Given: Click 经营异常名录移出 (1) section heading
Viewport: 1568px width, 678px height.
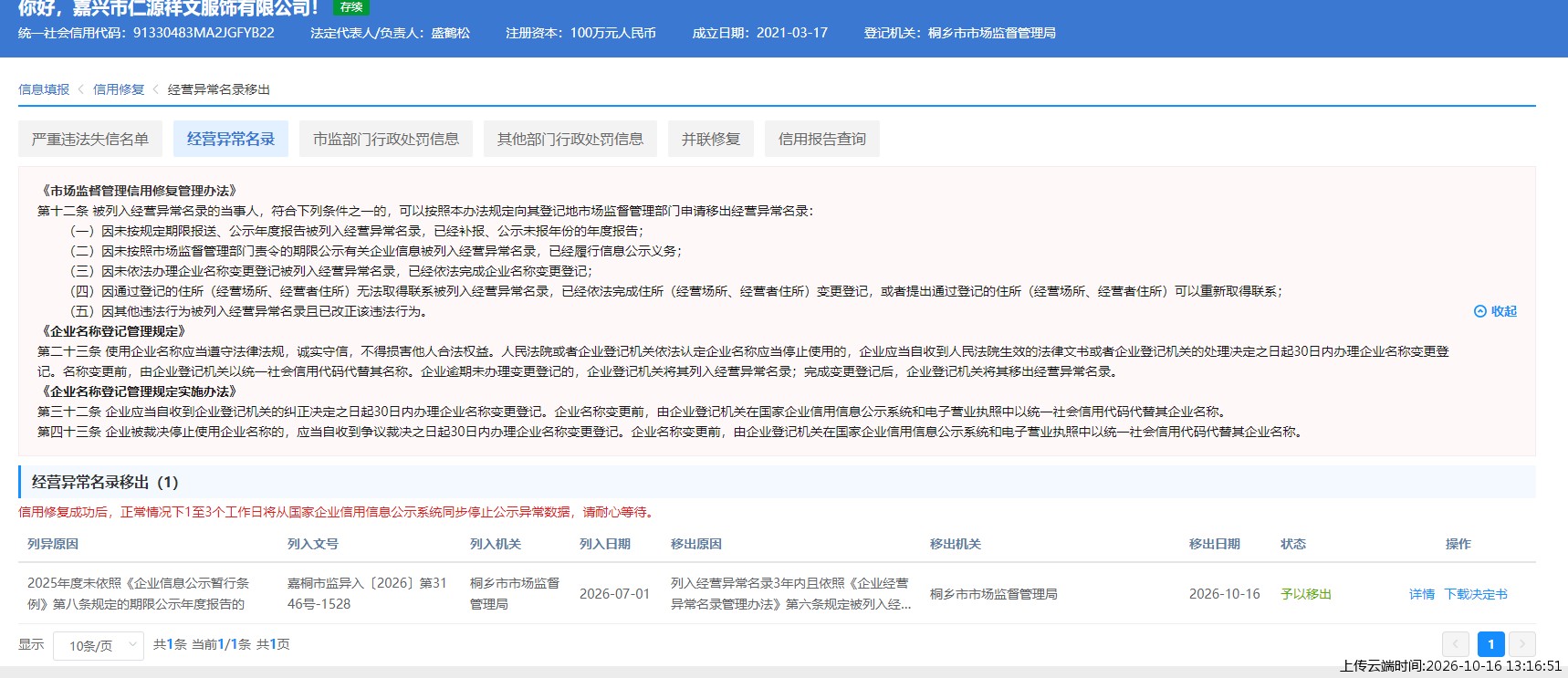Looking at the screenshot, I should pyautogui.click(x=105, y=482).
